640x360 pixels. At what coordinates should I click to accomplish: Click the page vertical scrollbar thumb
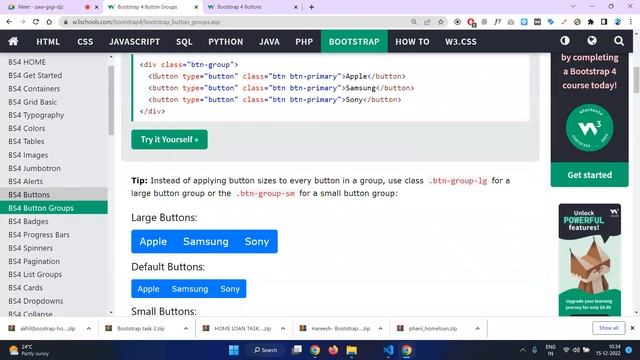636,80
